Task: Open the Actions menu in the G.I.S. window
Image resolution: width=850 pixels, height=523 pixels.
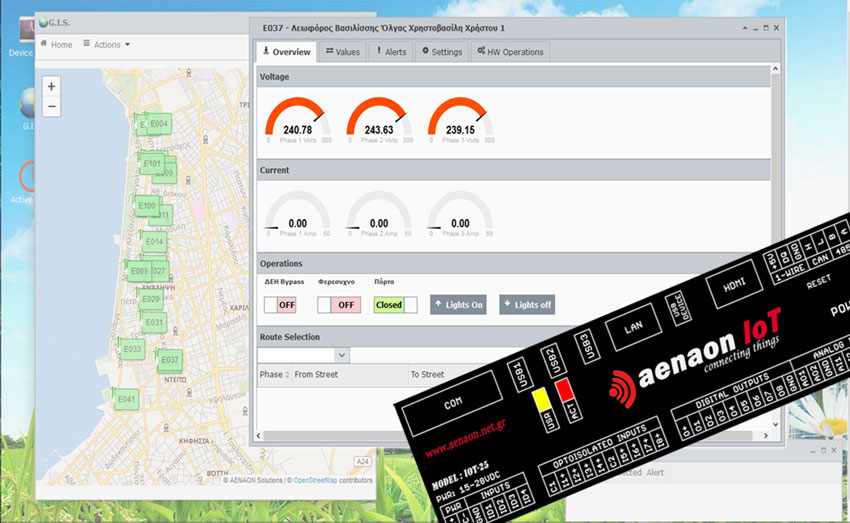Action: coord(106,44)
